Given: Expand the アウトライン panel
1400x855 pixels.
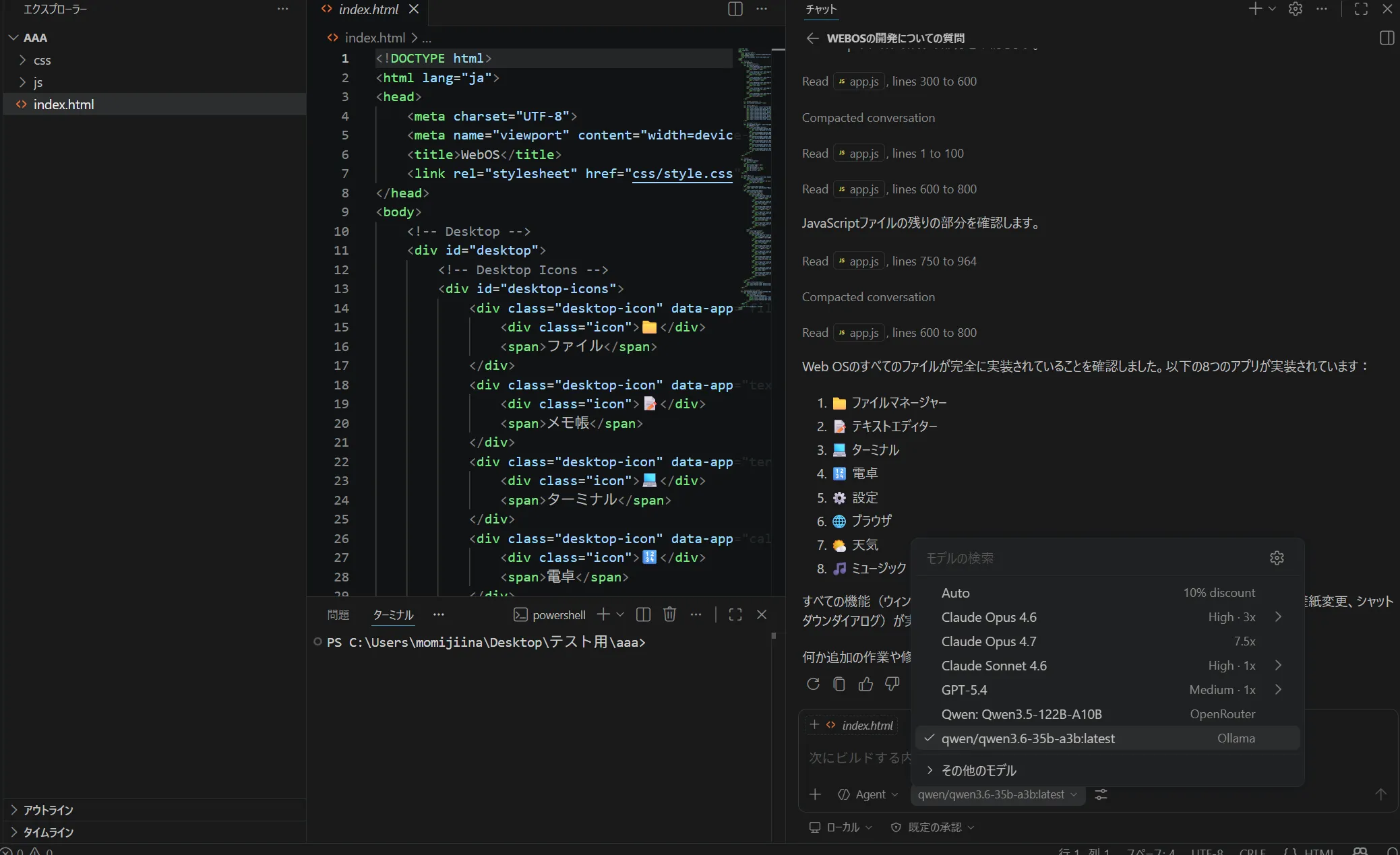Looking at the screenshot, I should click(48, 810).
